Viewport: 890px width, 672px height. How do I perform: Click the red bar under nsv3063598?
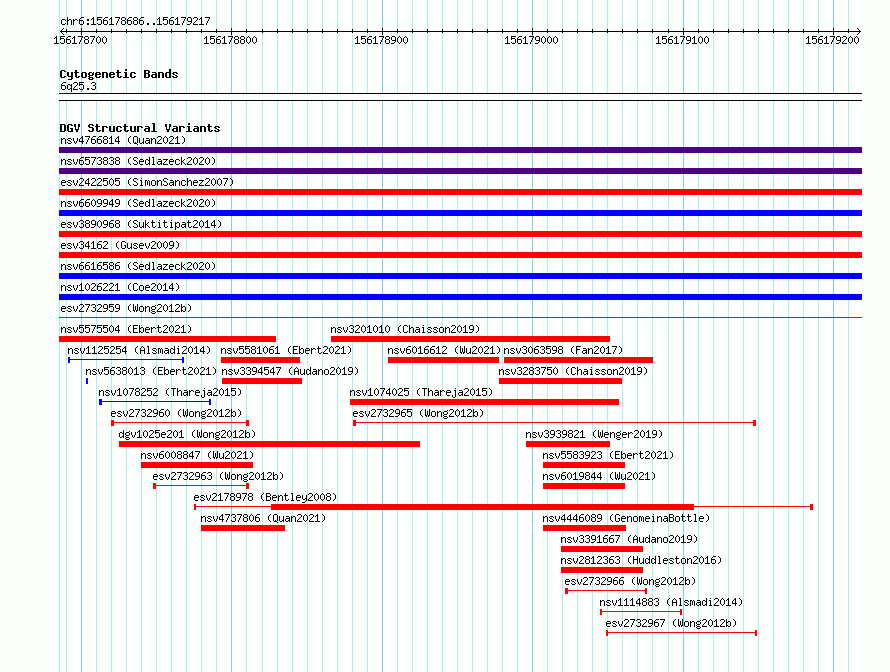(x=578, y=360)
